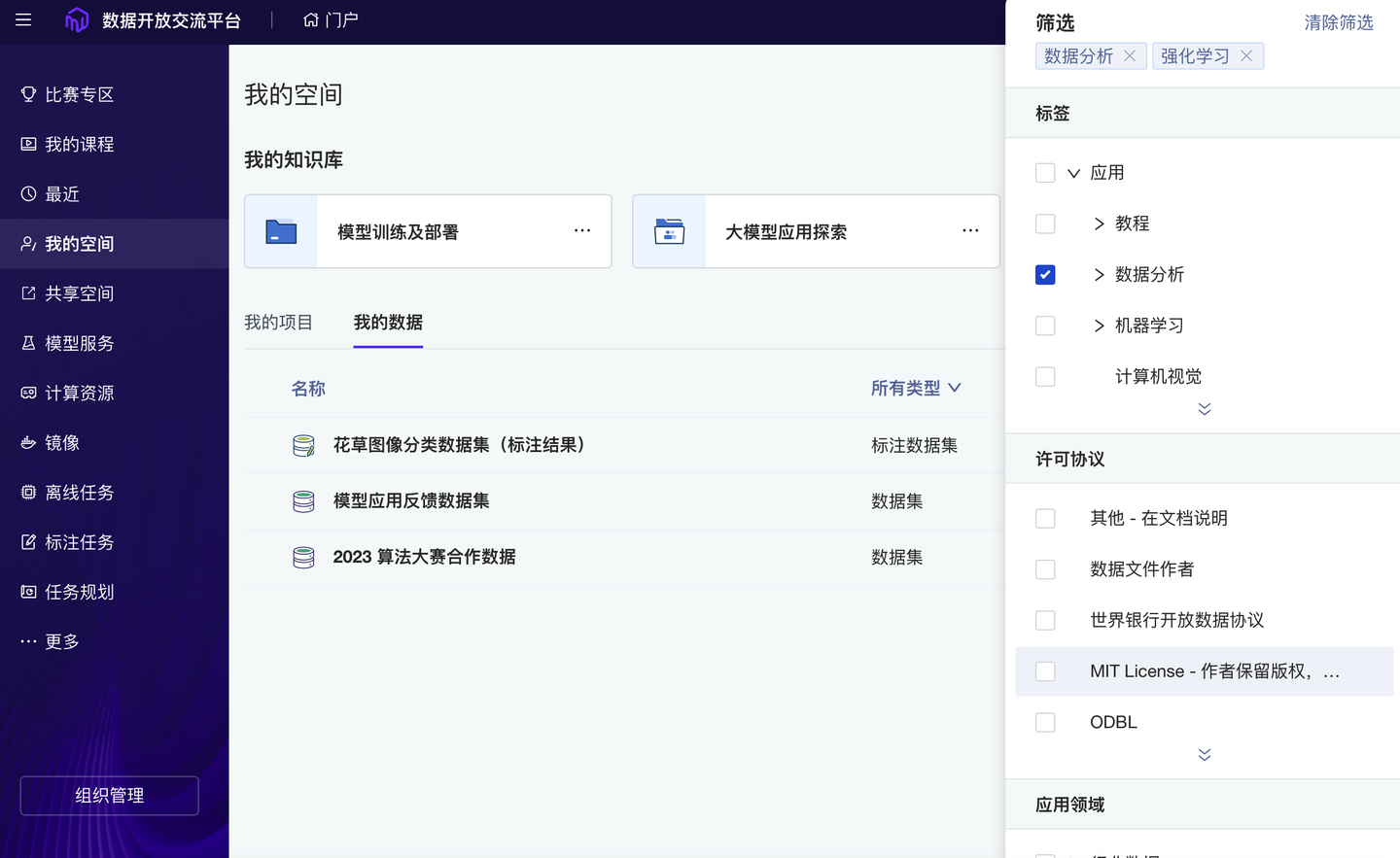Click the platform logo icon
This screenshot has height=858, width=1400.
[77, 20]
